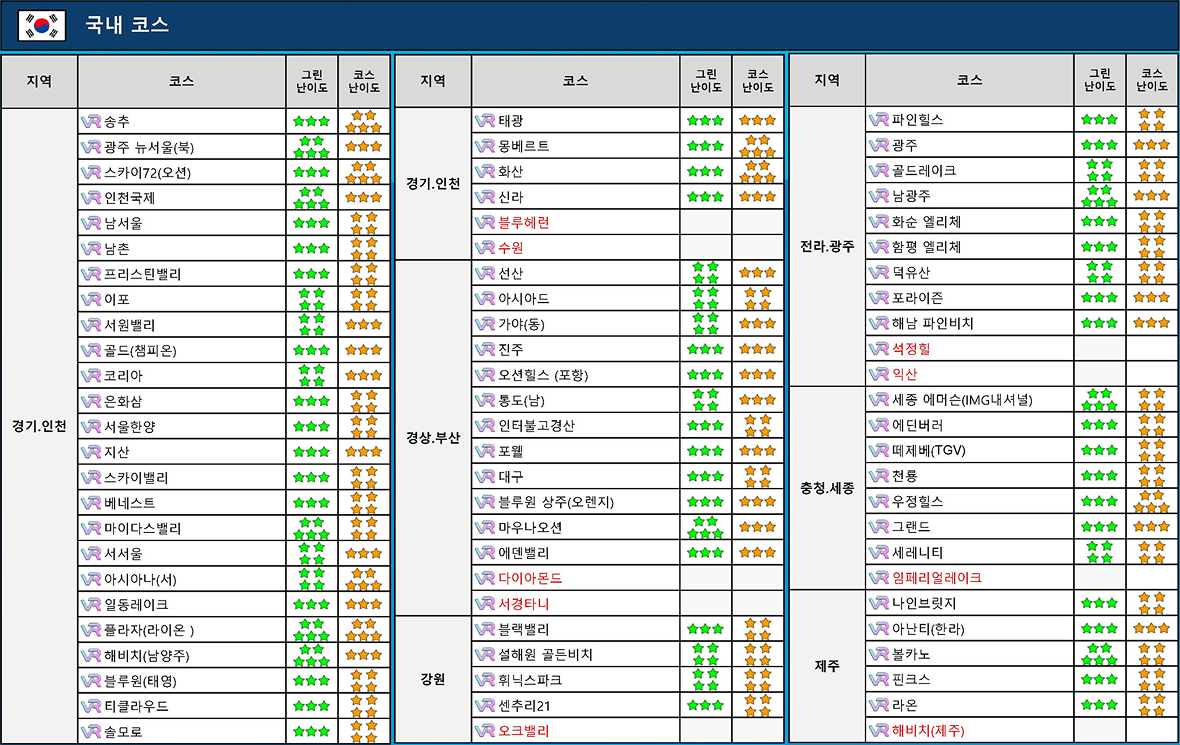1180x745 pixels.
Task: Click the VR icon beside 파인힐스
Action: pos(879,120)
